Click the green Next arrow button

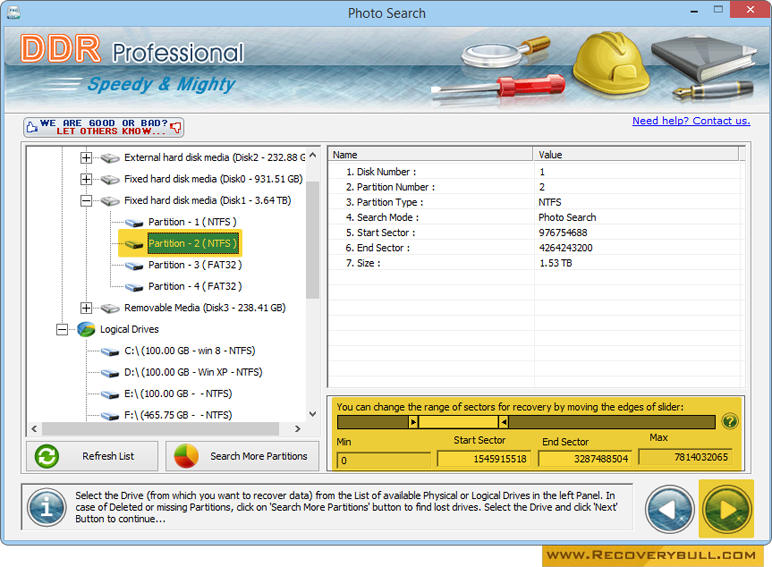click(726, 509)
